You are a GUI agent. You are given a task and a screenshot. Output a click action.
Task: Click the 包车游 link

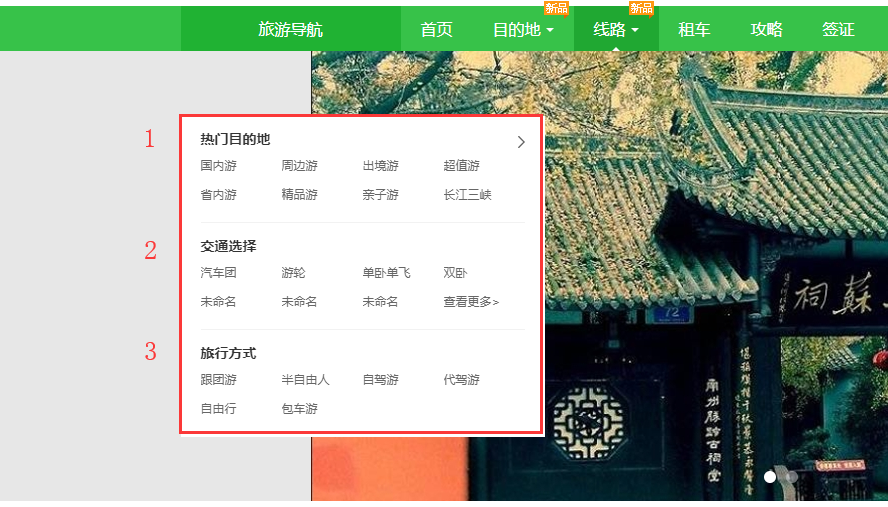299,409
